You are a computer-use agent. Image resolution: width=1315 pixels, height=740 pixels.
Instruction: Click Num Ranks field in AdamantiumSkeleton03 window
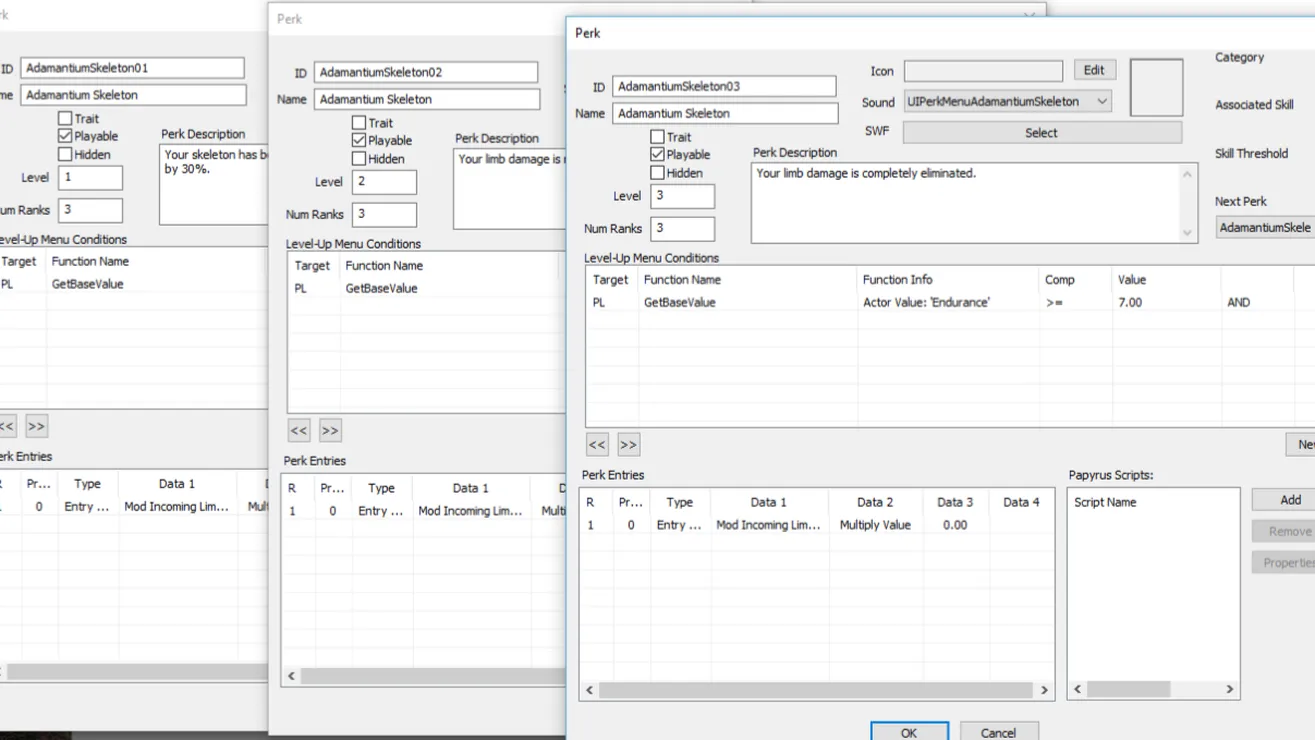(x=683, y=229)
